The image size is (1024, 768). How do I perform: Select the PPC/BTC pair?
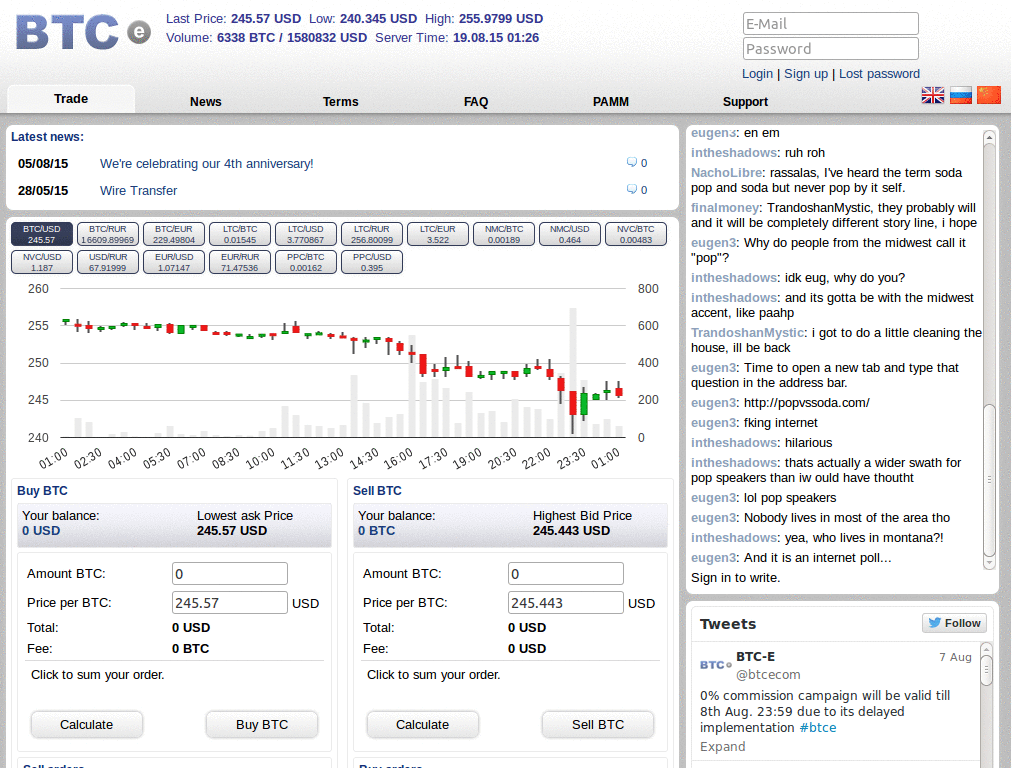click(x=306, y=263)
